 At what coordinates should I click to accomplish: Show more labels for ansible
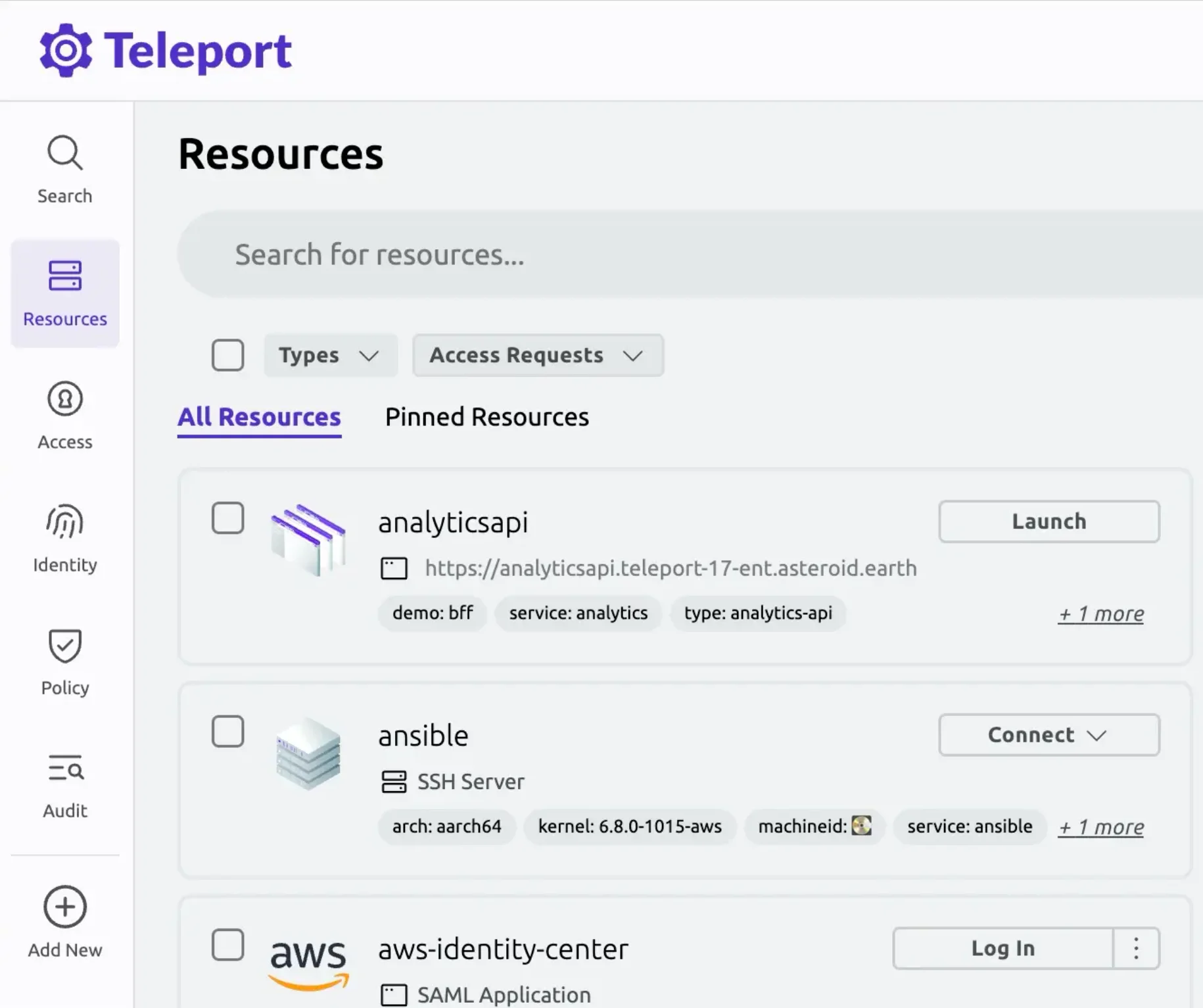click(x=1100, y=827)
